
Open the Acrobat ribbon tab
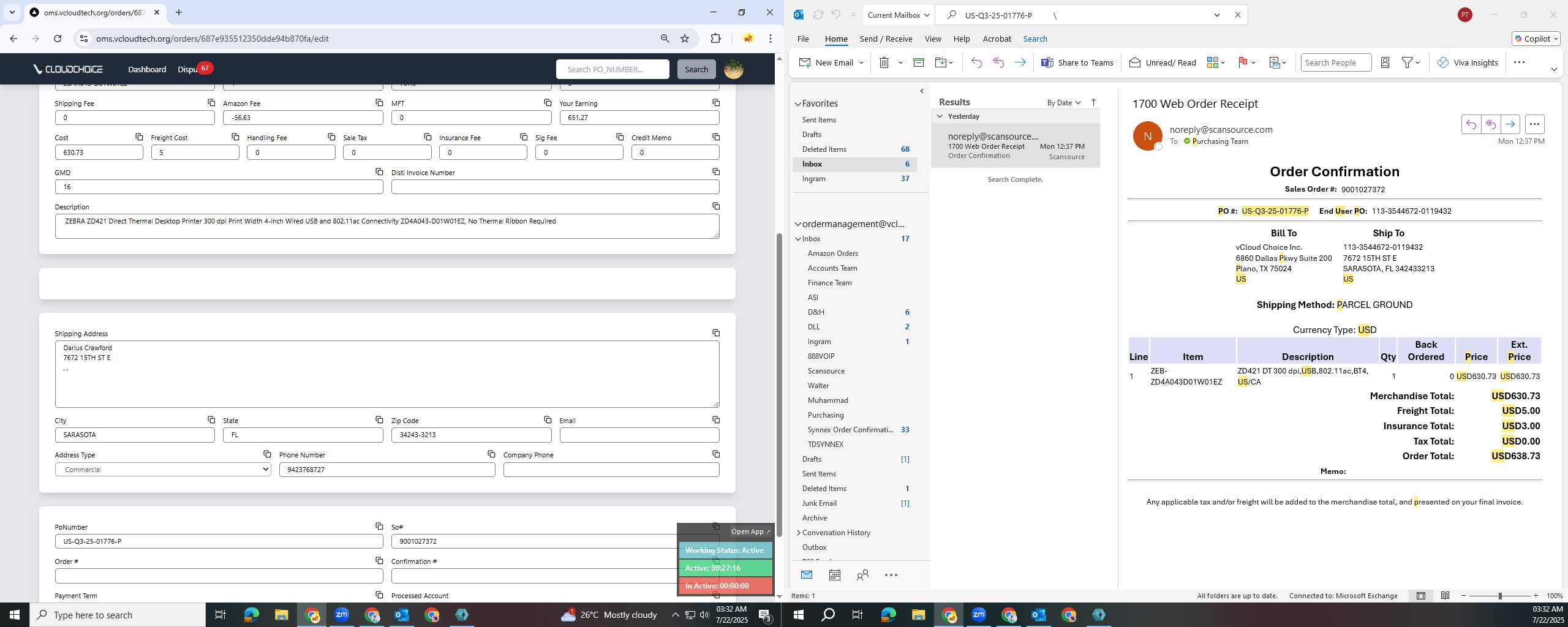[997, 39]
